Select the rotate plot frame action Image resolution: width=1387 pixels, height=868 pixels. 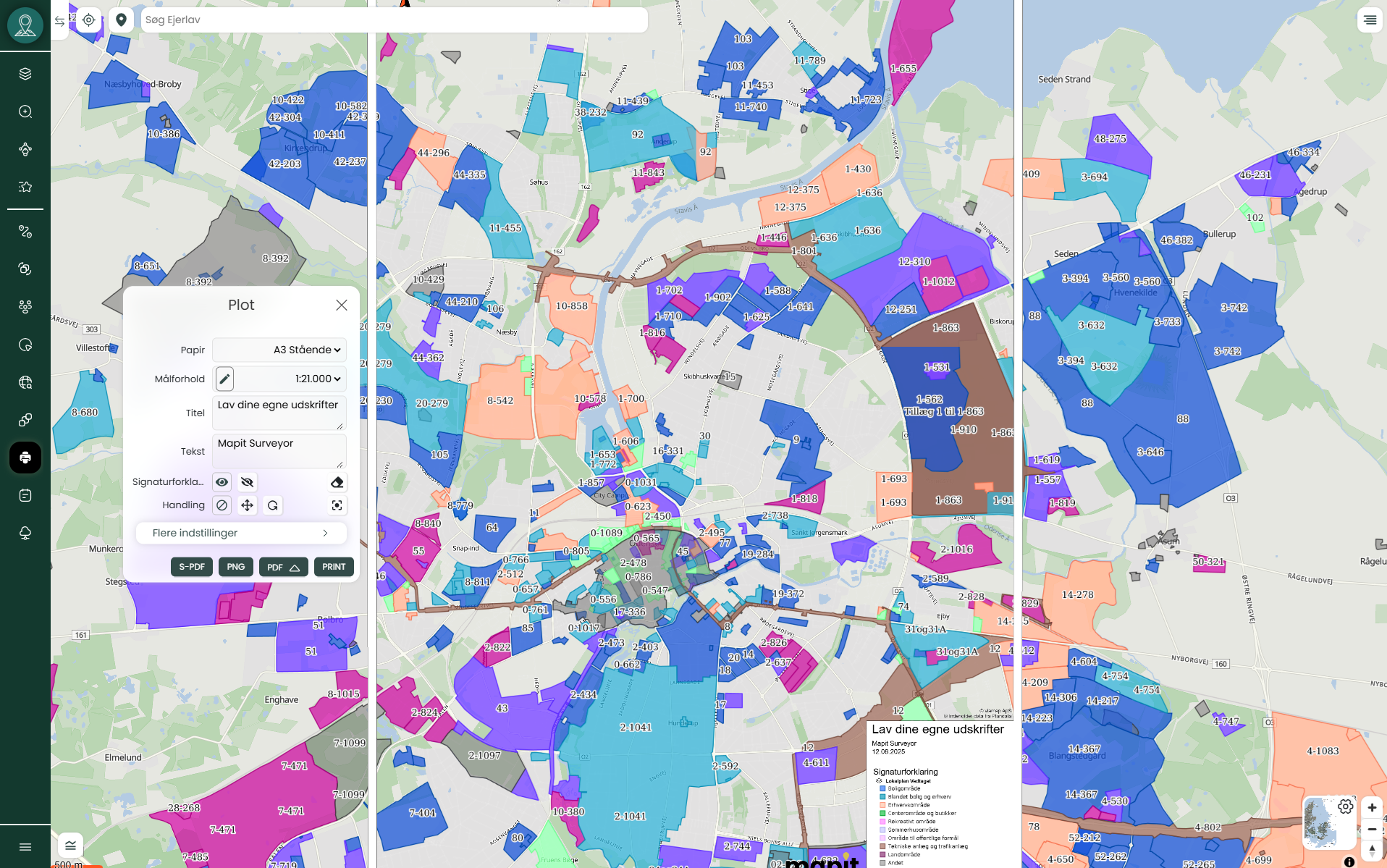272,505
